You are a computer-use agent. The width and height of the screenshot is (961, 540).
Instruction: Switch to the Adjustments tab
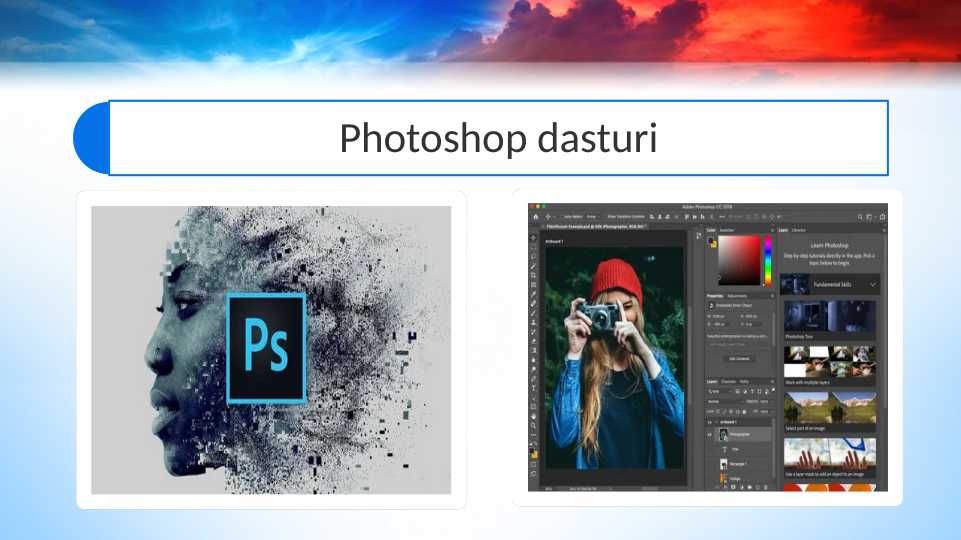(x=737, y=295)
